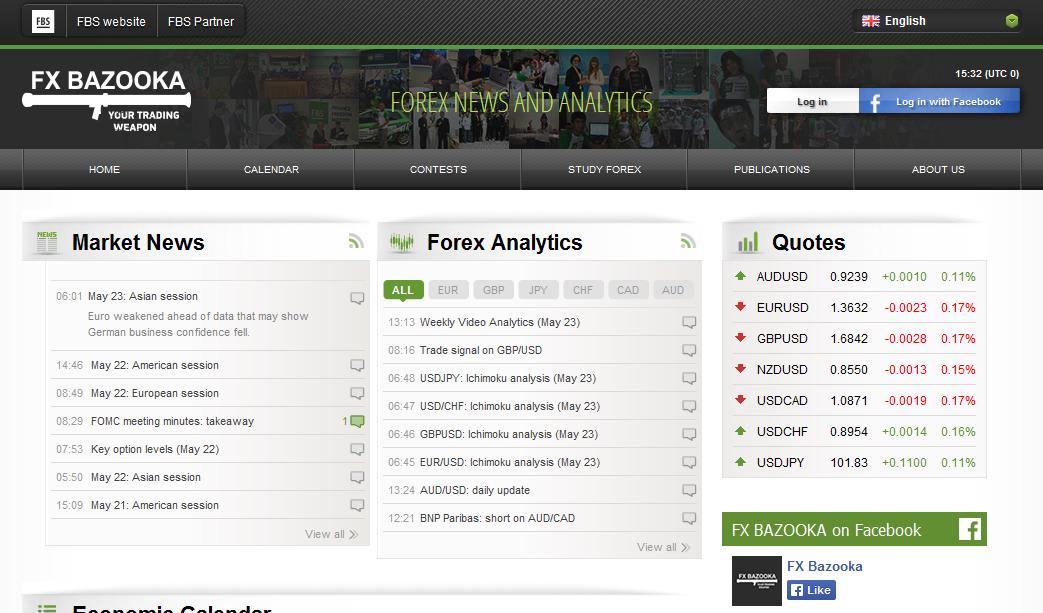Open the FBS website link
This screenshot has width=1043, height=613.
pos(111,21)
